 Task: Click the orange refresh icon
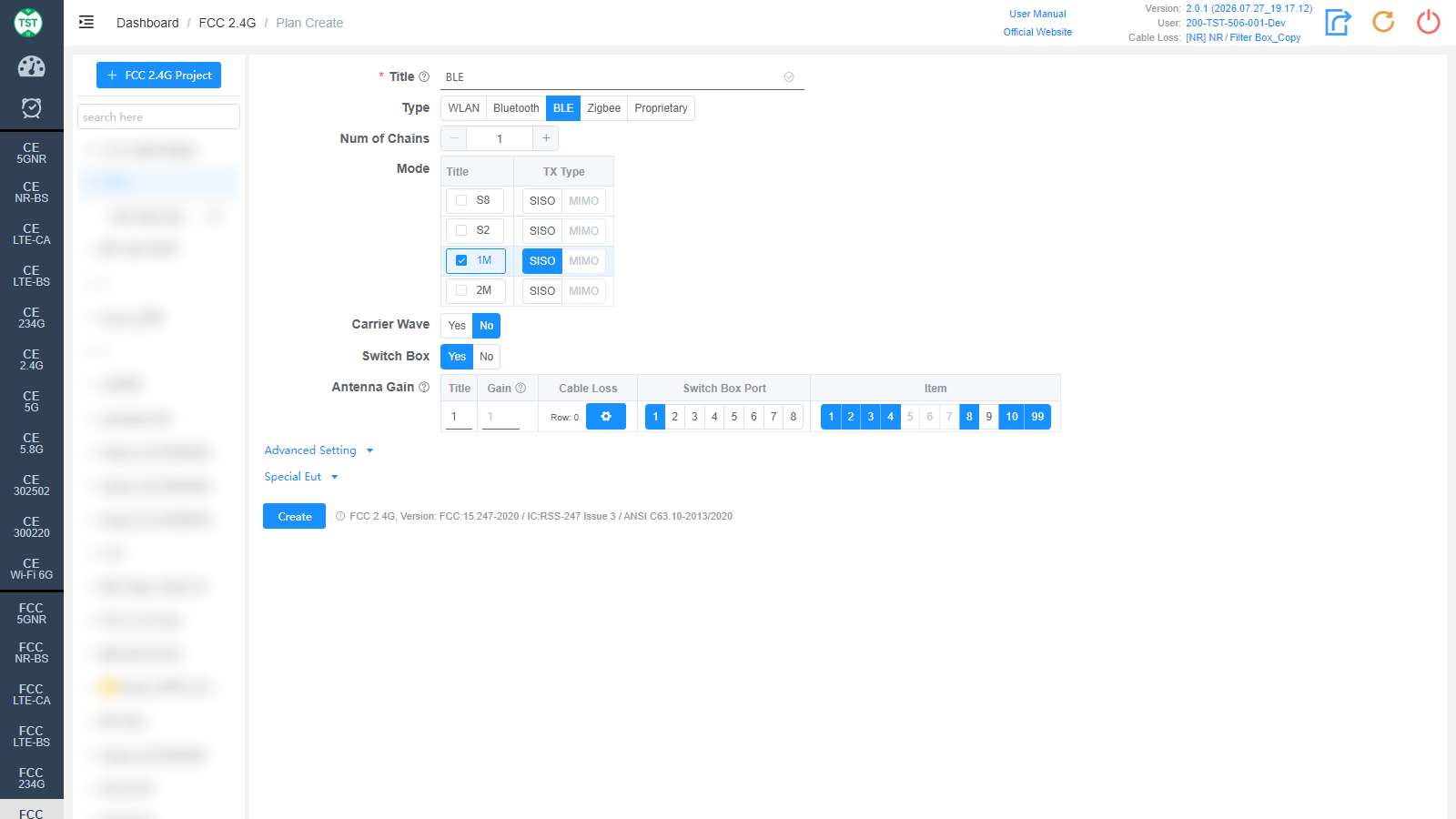click(1383, 22)
